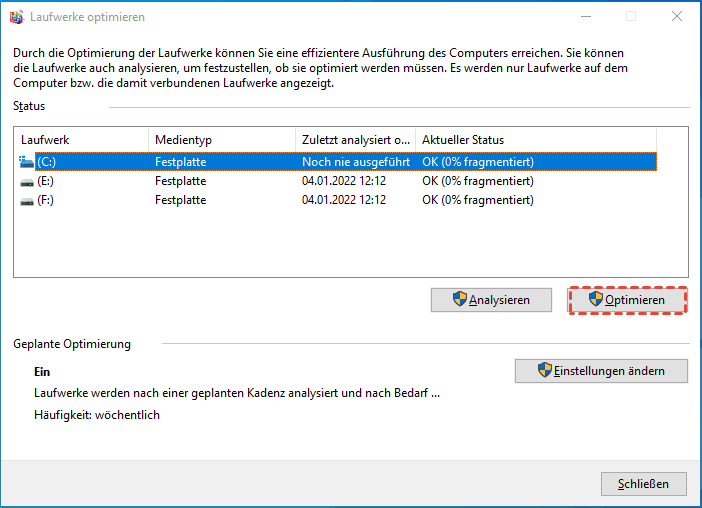Close dialog with Schließen button
This screenshot has height=508, width=702.
point(643,484)
